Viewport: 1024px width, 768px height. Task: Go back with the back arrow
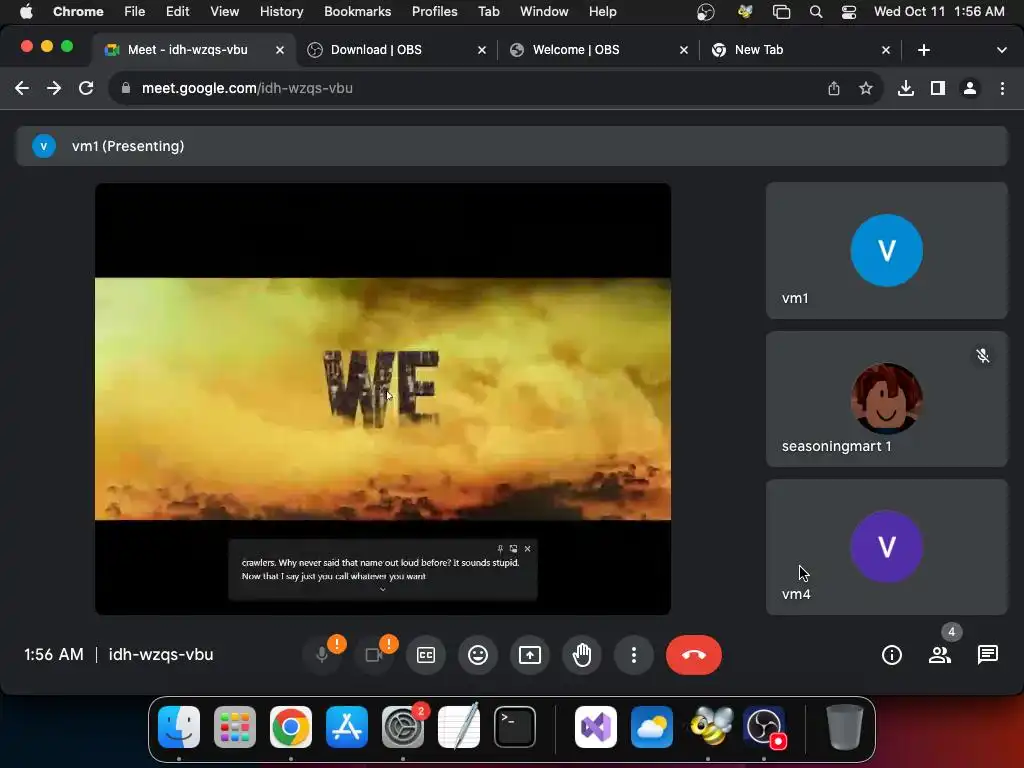tap(22, 88)
